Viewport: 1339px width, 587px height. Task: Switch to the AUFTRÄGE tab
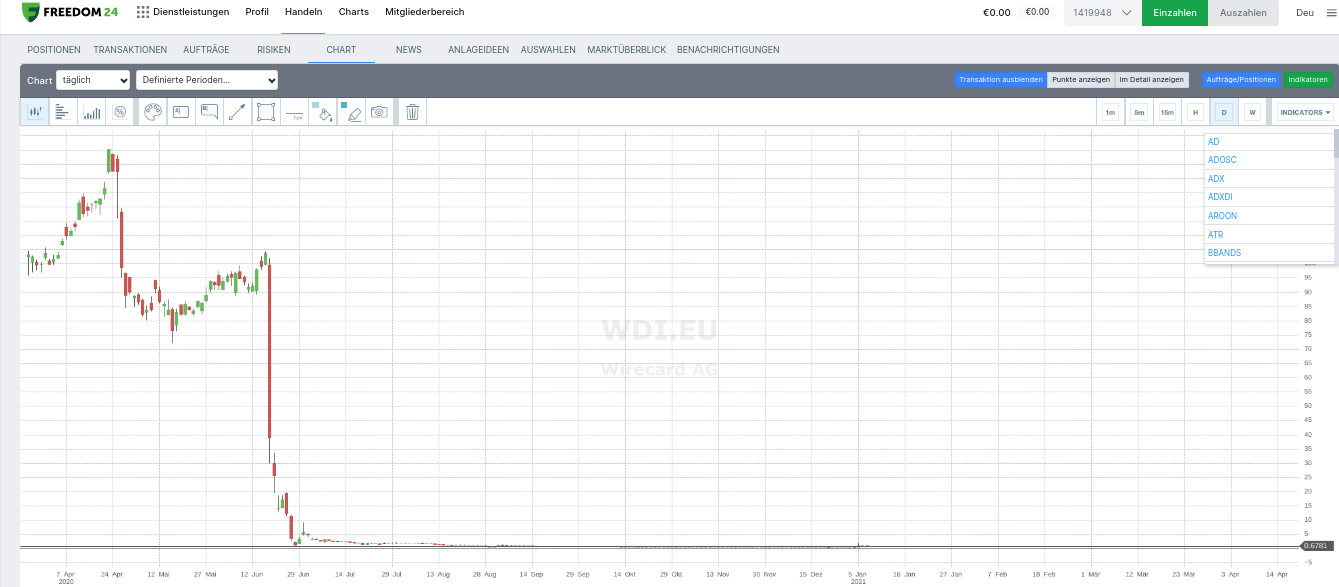(207, 50)
